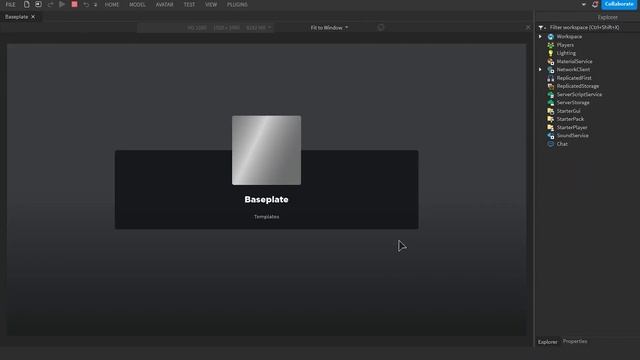Select the MaterialService label in Explorer
This screenshot has height=360, width=640.
point(575,62)
